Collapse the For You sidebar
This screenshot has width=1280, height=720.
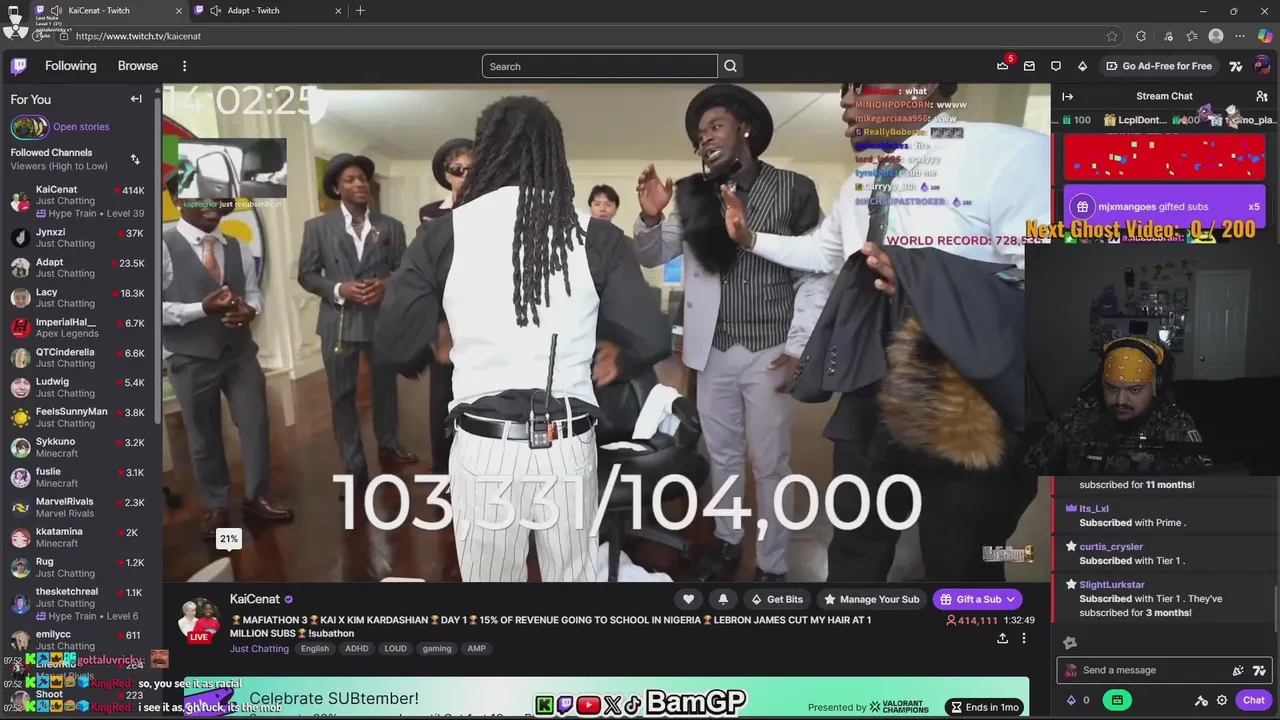pyautogui.click(x=136, y=99)
